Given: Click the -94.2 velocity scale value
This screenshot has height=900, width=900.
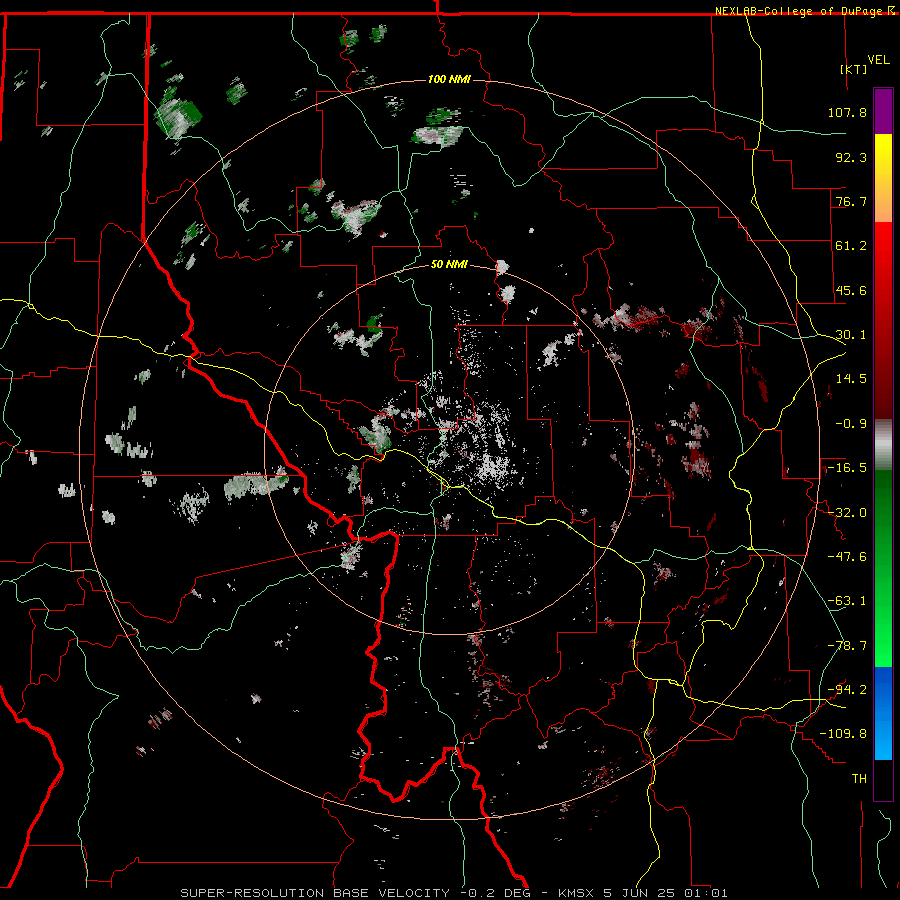Looking at the screenshot, I should (847, 690).
